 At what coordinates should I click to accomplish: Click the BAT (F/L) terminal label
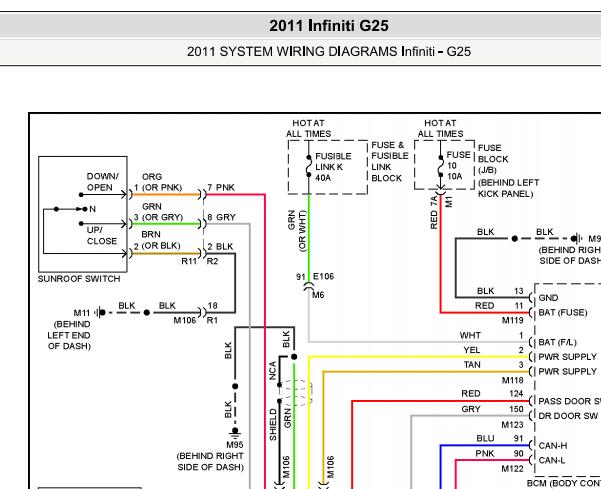(557, 342)
